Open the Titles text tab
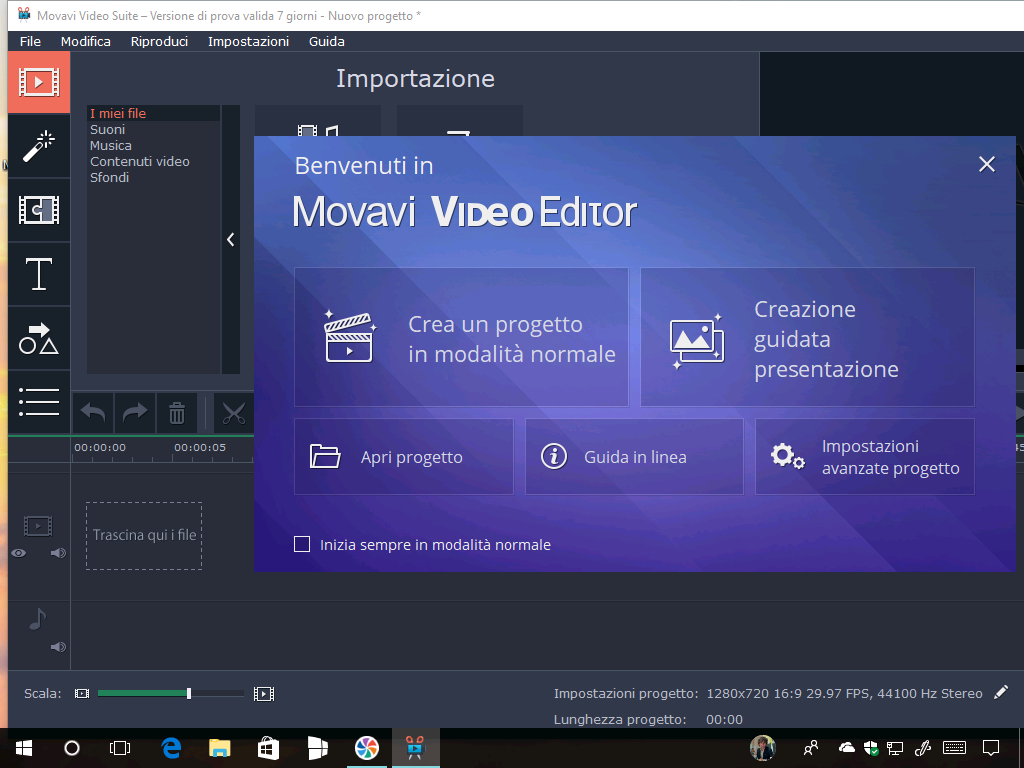Image resolution: width=1024 pixels, height=768 pixels. [39, 274]
